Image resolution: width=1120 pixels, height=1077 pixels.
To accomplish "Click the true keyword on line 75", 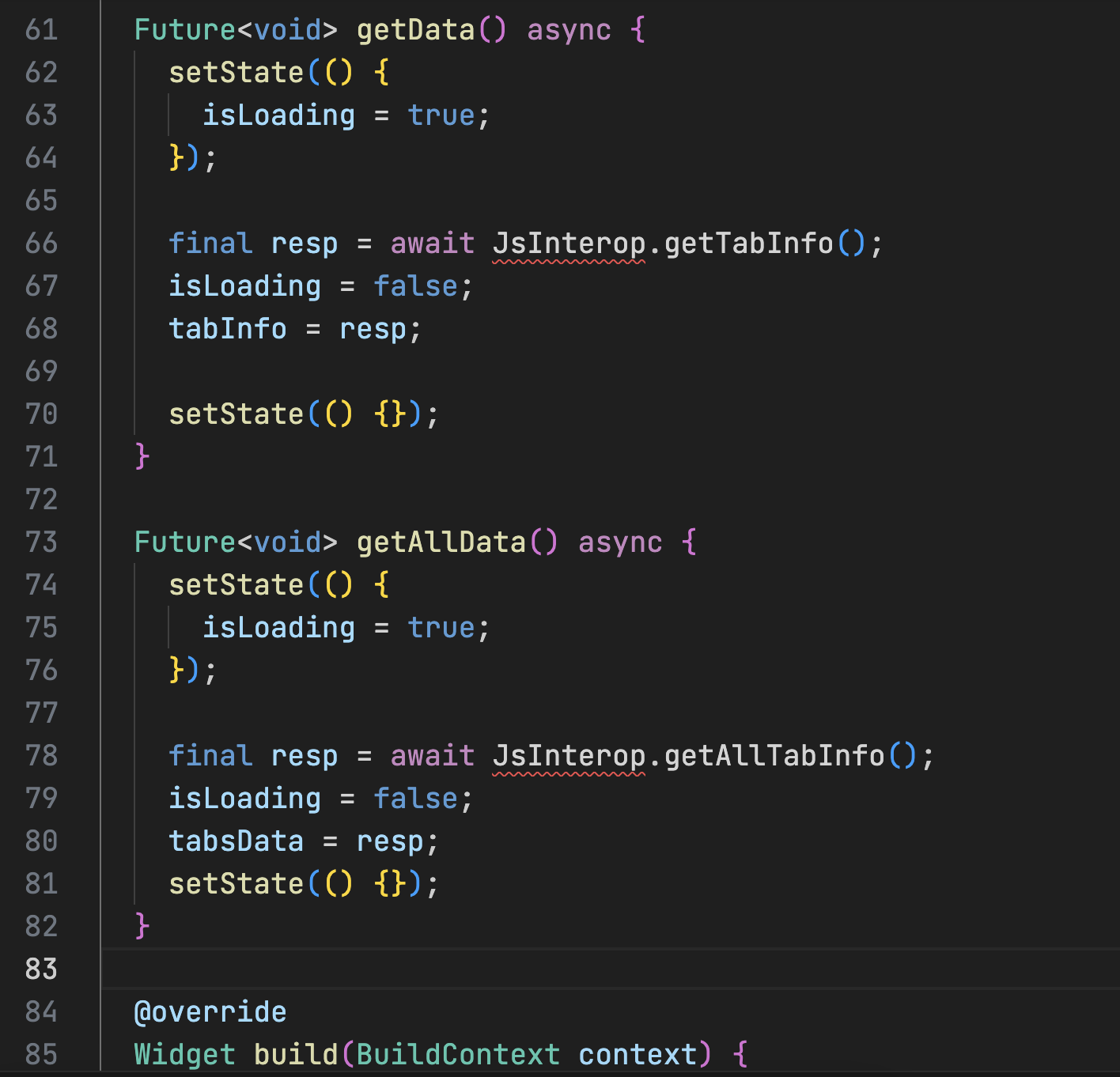I will [x=441, y=628].
